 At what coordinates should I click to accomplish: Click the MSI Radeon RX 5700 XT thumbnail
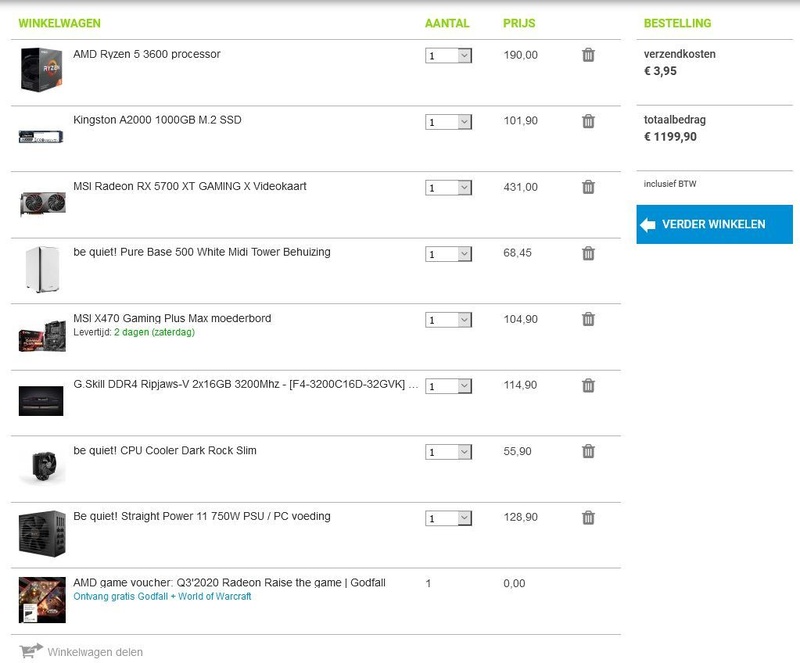coord(42,202)
